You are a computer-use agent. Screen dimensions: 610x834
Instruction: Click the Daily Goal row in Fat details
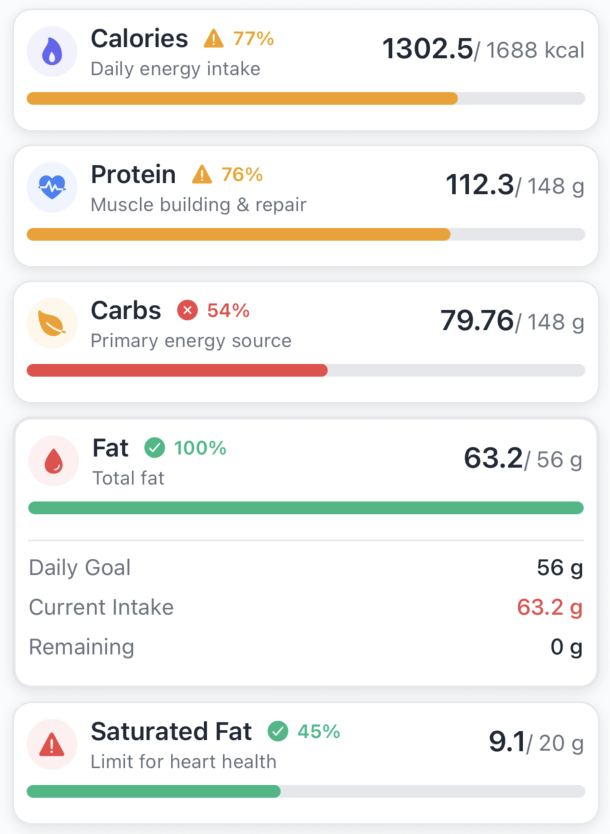point(306,568)
